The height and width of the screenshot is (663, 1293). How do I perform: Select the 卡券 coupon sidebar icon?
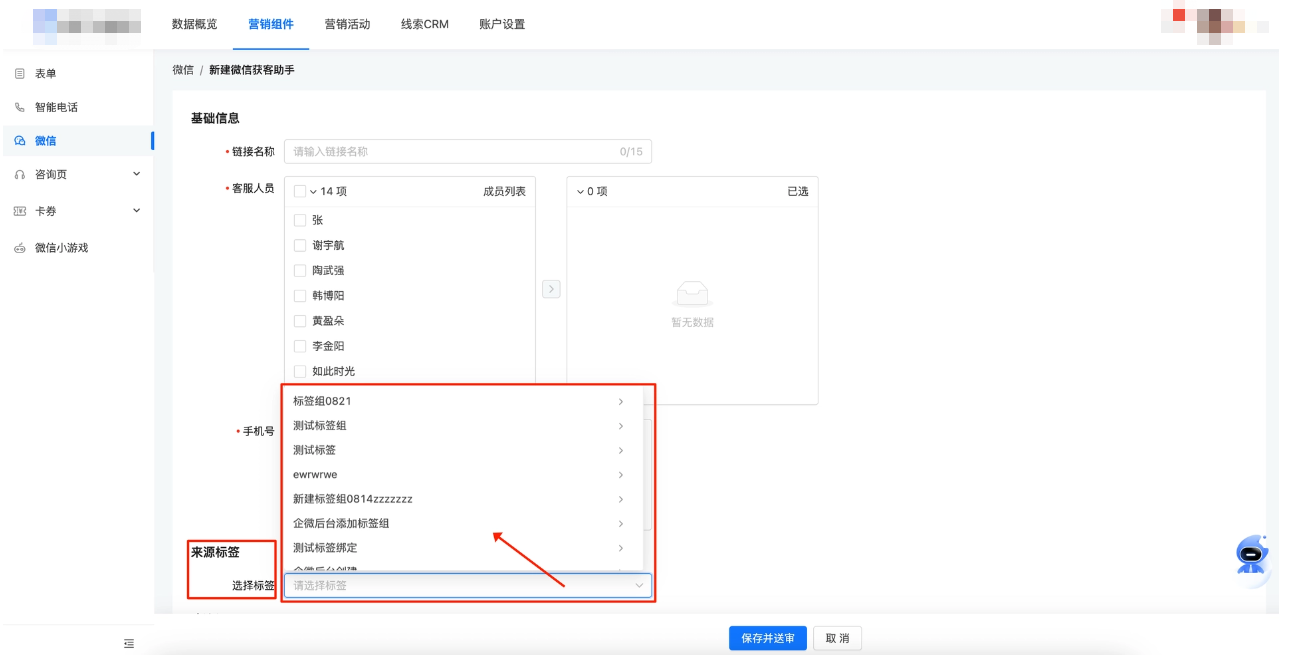[20, 212]
